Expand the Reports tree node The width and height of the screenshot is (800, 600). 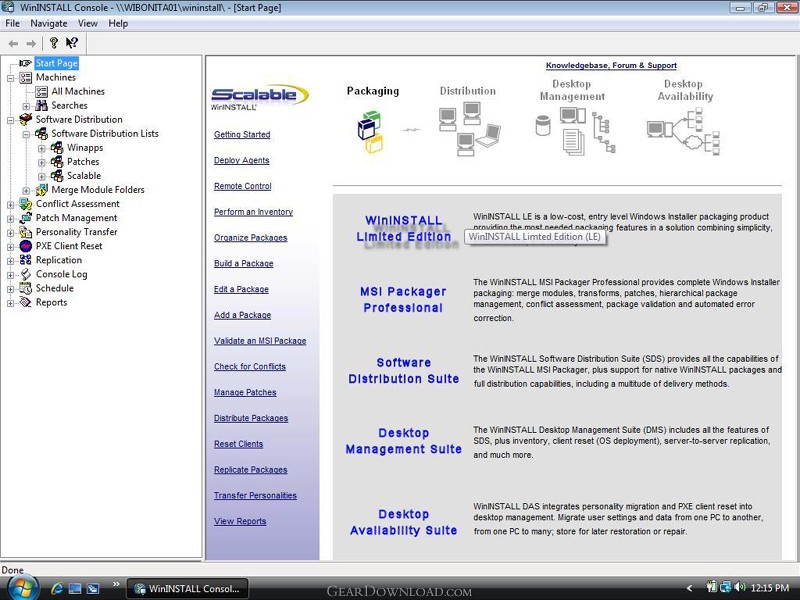coord(10,303)
